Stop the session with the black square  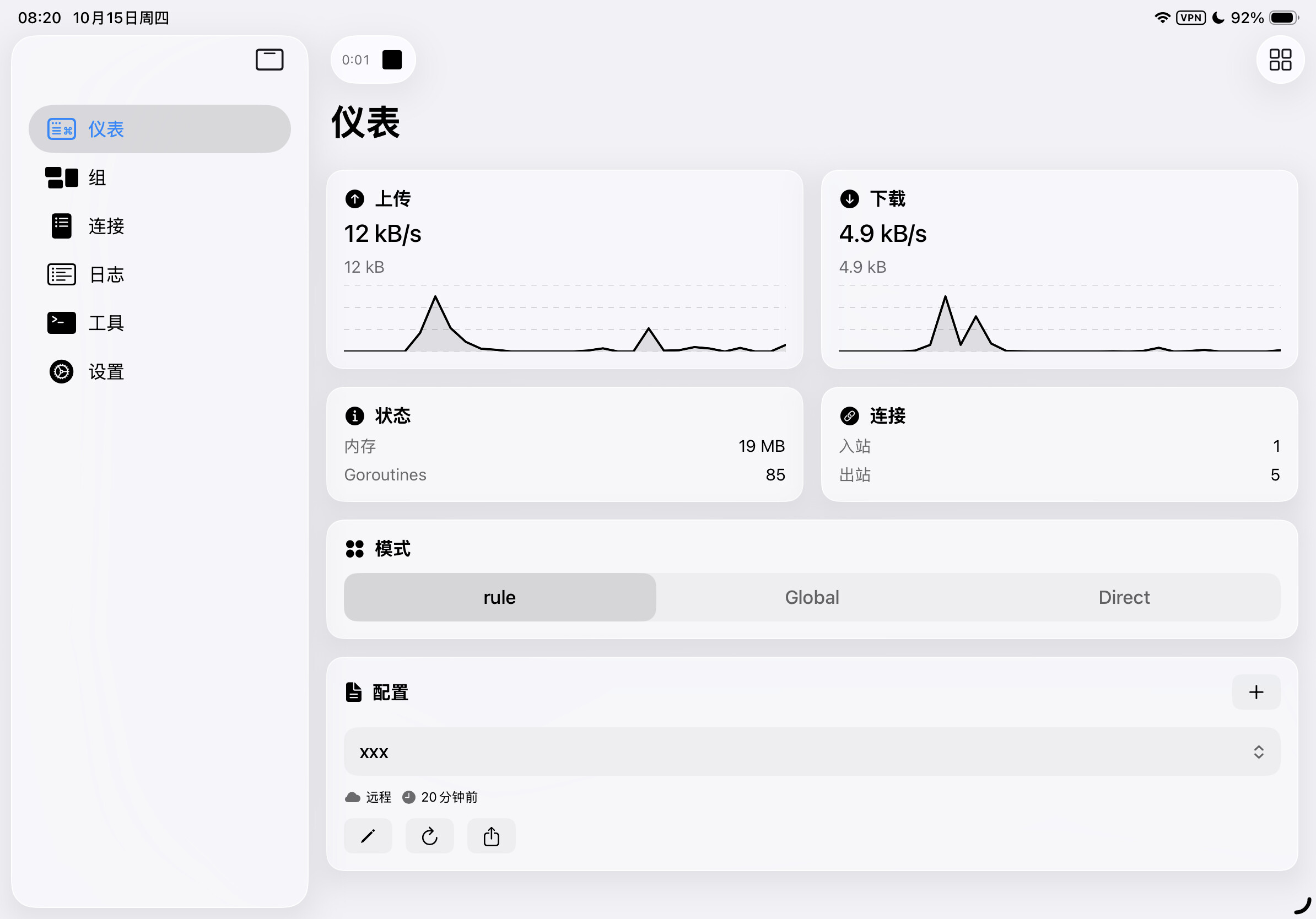(x=392, y=60)
